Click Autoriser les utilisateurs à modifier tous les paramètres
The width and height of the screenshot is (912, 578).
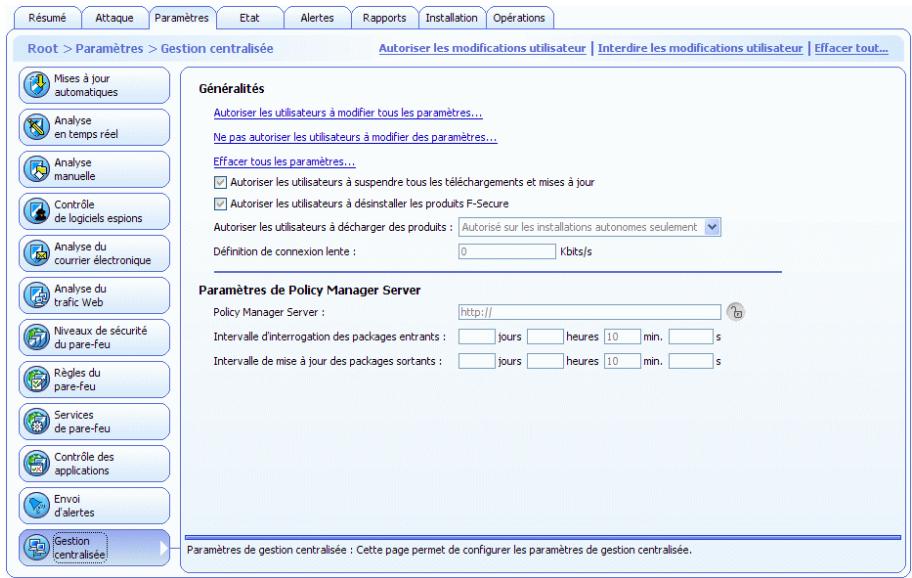click(x=348, y=113)
